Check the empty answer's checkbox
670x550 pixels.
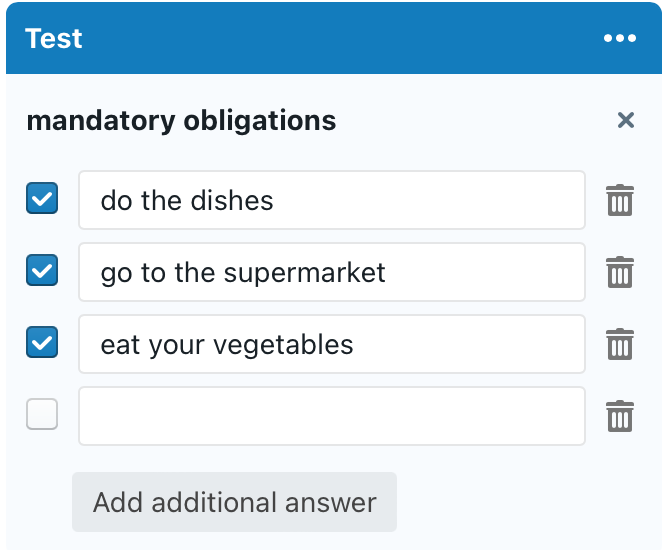(42, 414)
